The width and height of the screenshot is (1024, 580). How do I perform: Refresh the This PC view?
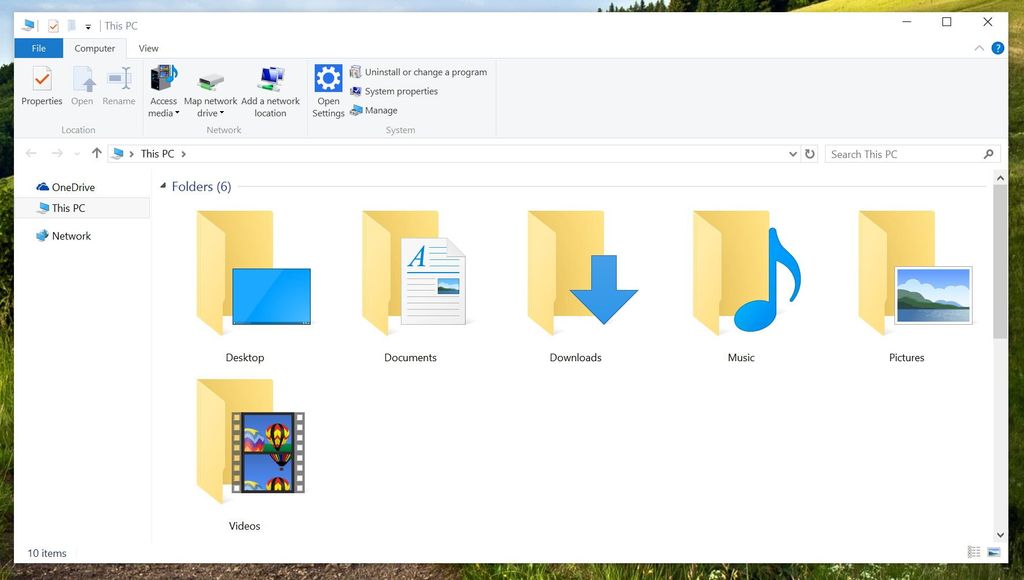coord(810,153)
